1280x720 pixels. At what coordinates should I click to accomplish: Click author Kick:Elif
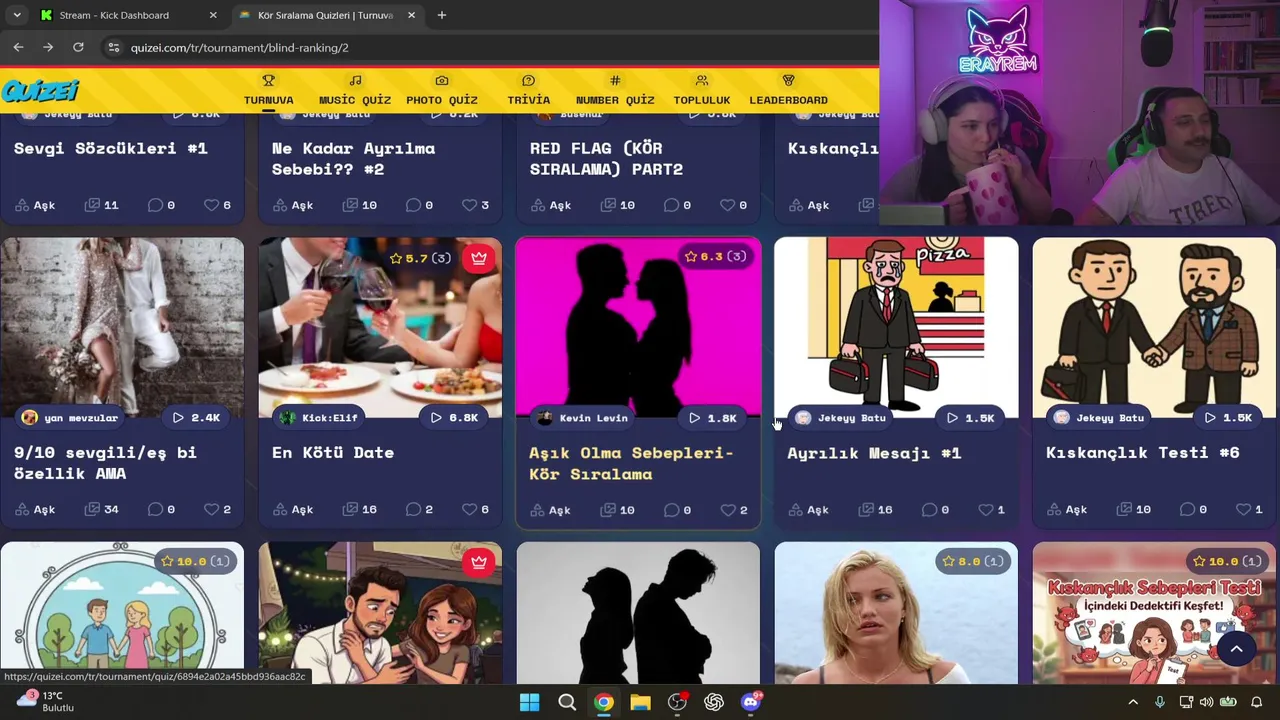pyautogui.click(x=319, y=417)
